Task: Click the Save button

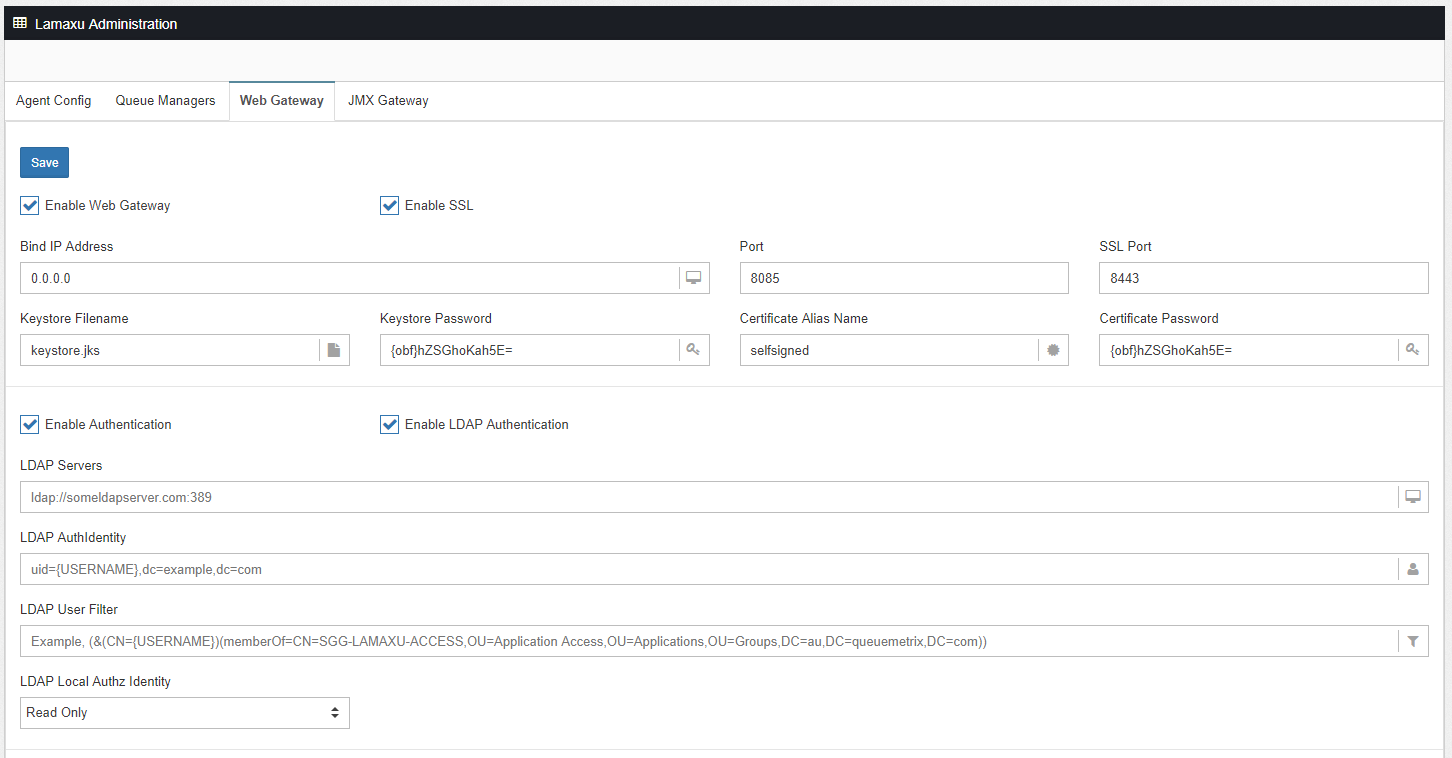Action: click(x=44, y=163)
